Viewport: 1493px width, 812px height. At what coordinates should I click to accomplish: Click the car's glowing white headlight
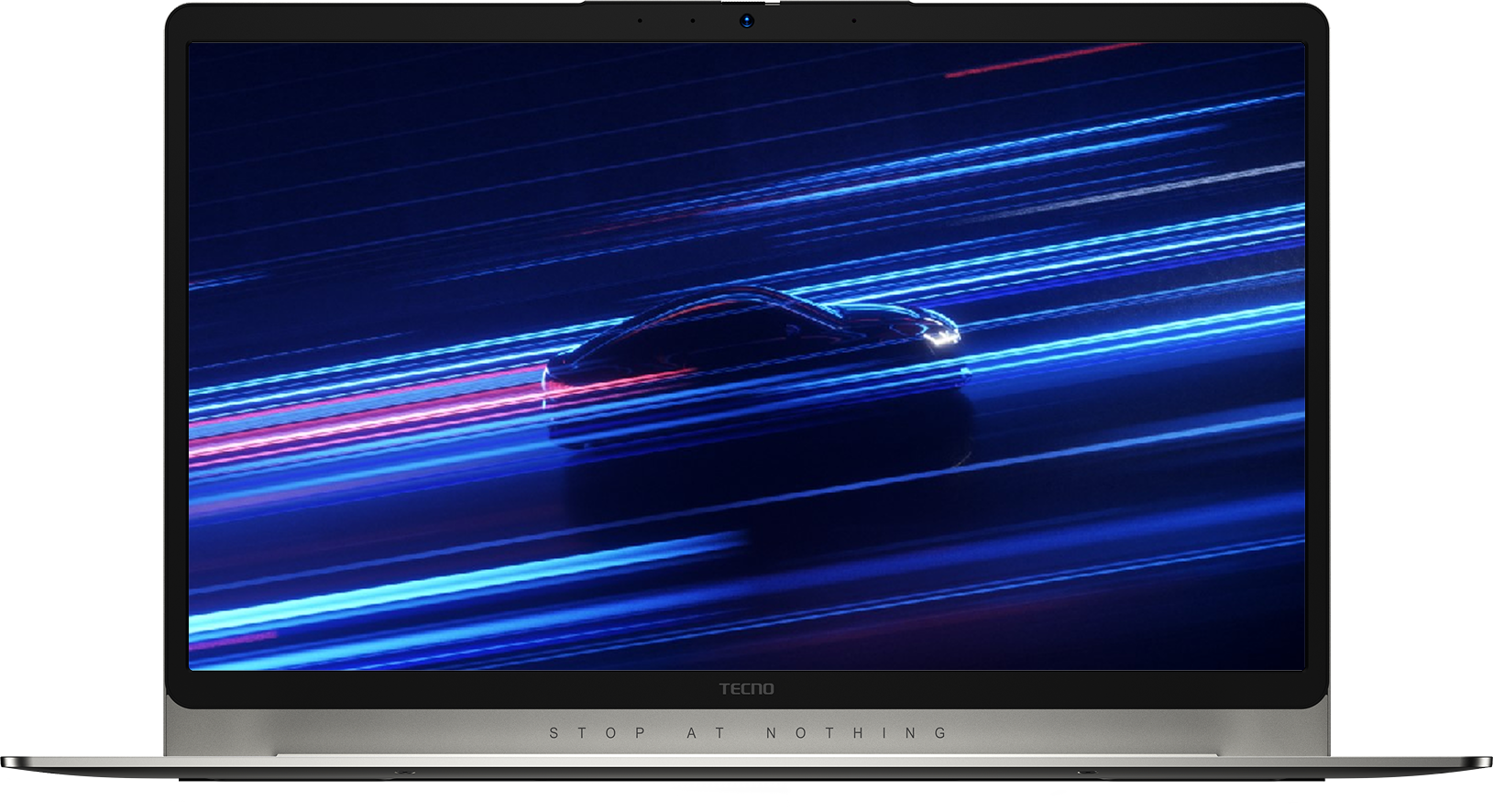pyautogui.click(x=942, y=339)
